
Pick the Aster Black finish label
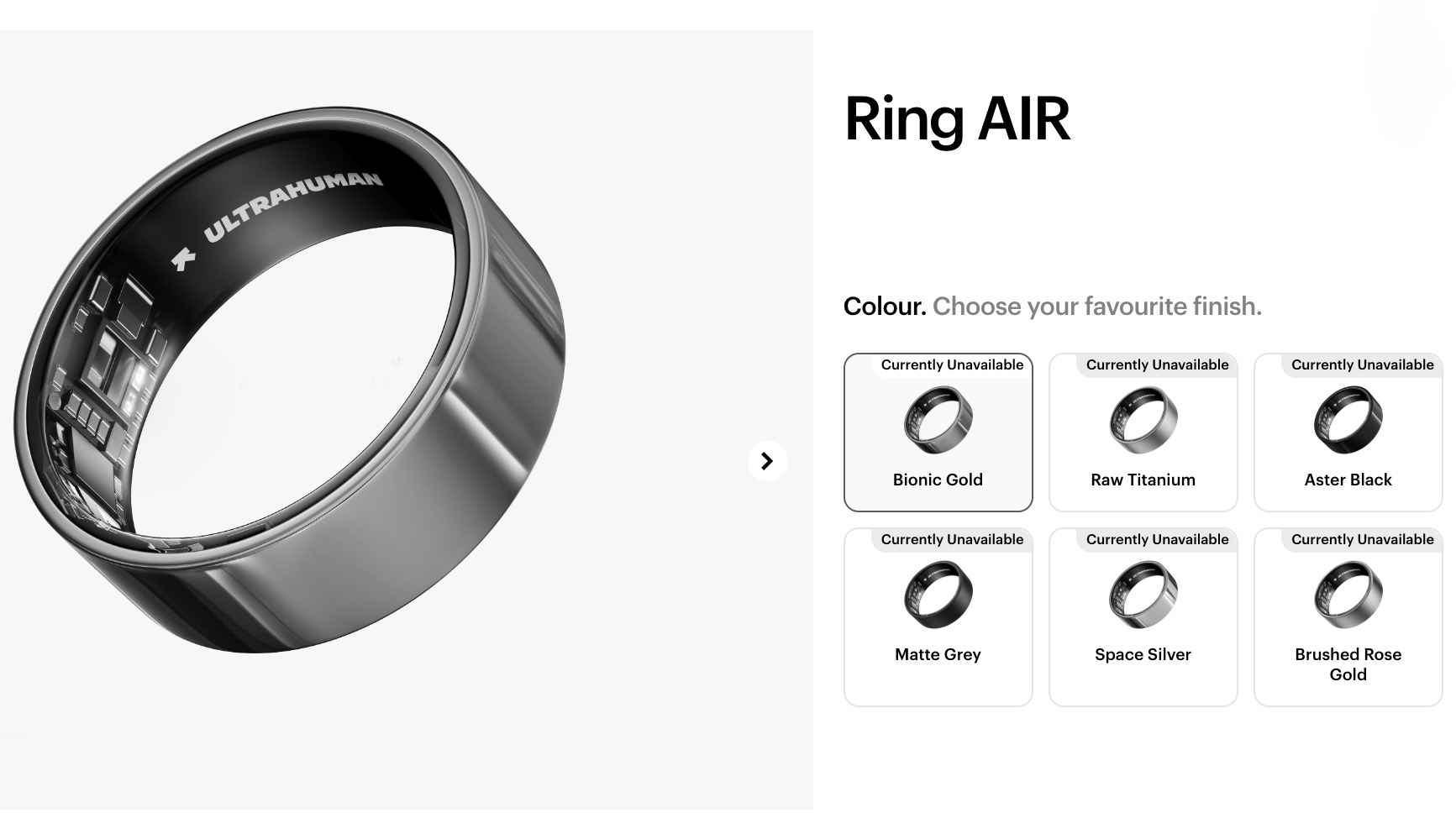1348,480
